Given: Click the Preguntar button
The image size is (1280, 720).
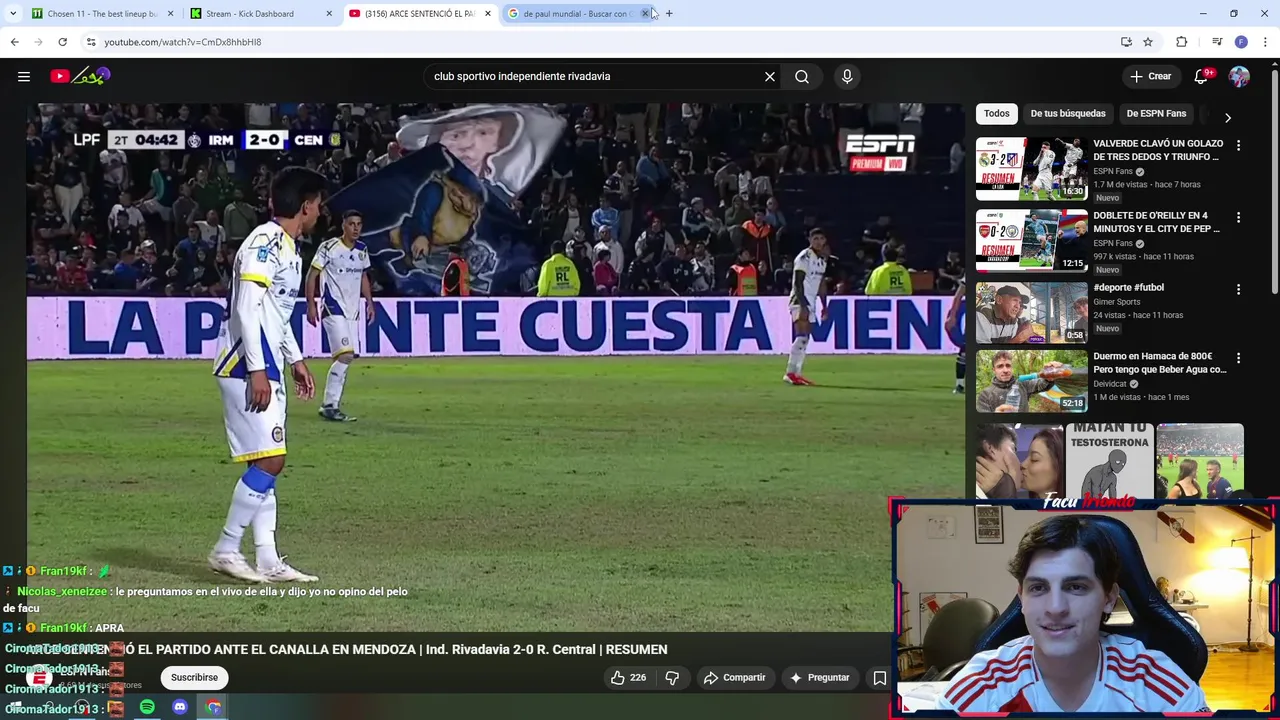Looking at the screenshot, I should 819,677.
